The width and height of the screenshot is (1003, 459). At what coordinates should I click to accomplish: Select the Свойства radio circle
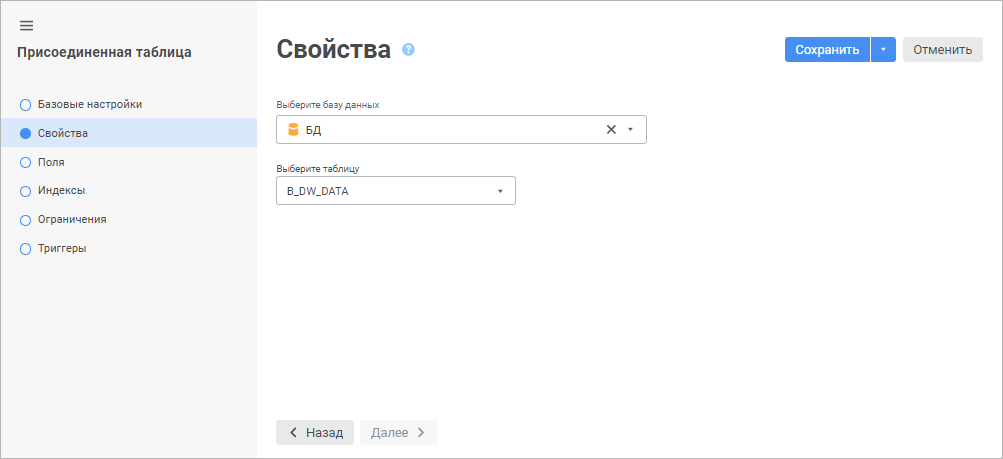[26, 133]
